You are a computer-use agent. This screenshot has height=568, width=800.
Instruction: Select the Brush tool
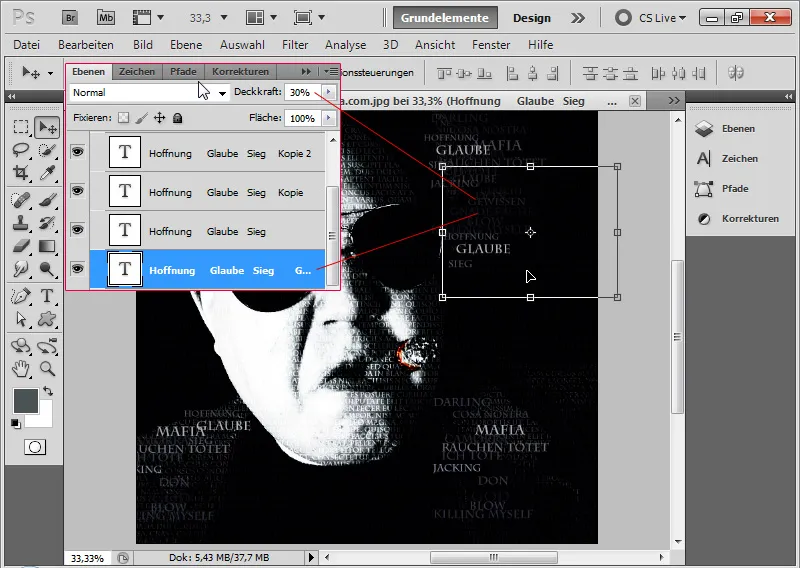(x=47, y=200)
